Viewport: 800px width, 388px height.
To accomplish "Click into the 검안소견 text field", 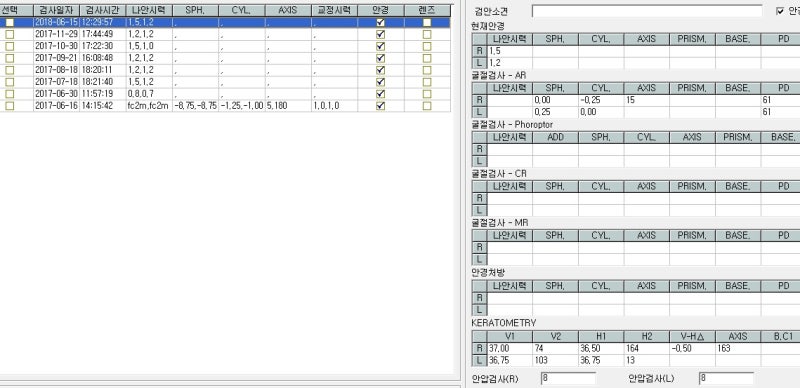I will [647, 11].
